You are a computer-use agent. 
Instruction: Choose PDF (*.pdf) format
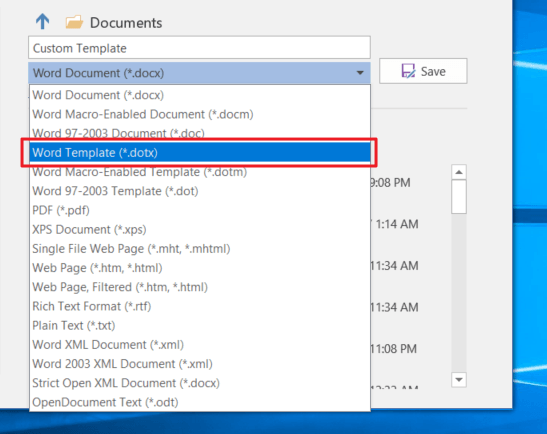tap(200, 210)
